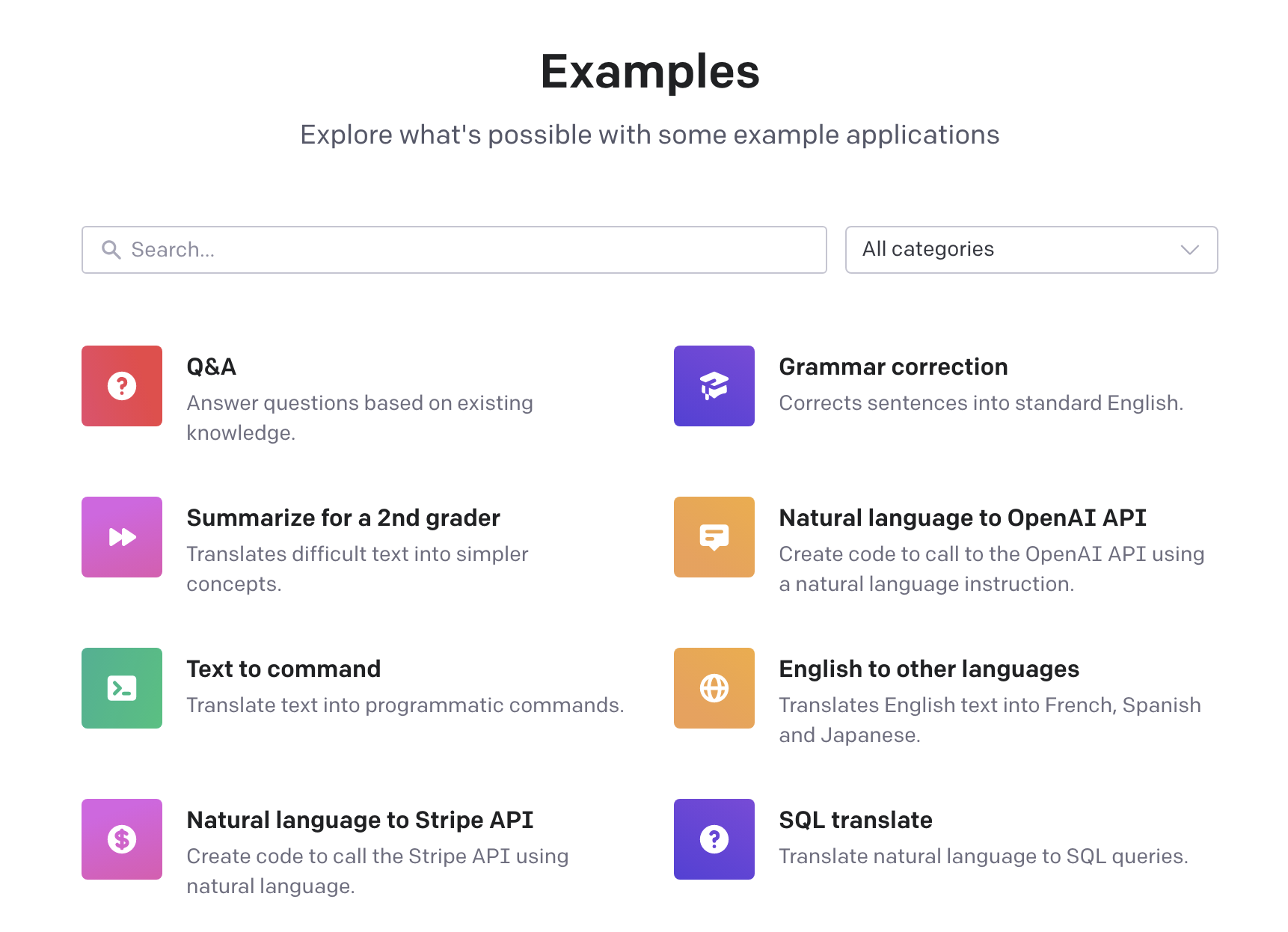
Task: Click the Grammar correction graduation cap icon
Action: (714, 386)
